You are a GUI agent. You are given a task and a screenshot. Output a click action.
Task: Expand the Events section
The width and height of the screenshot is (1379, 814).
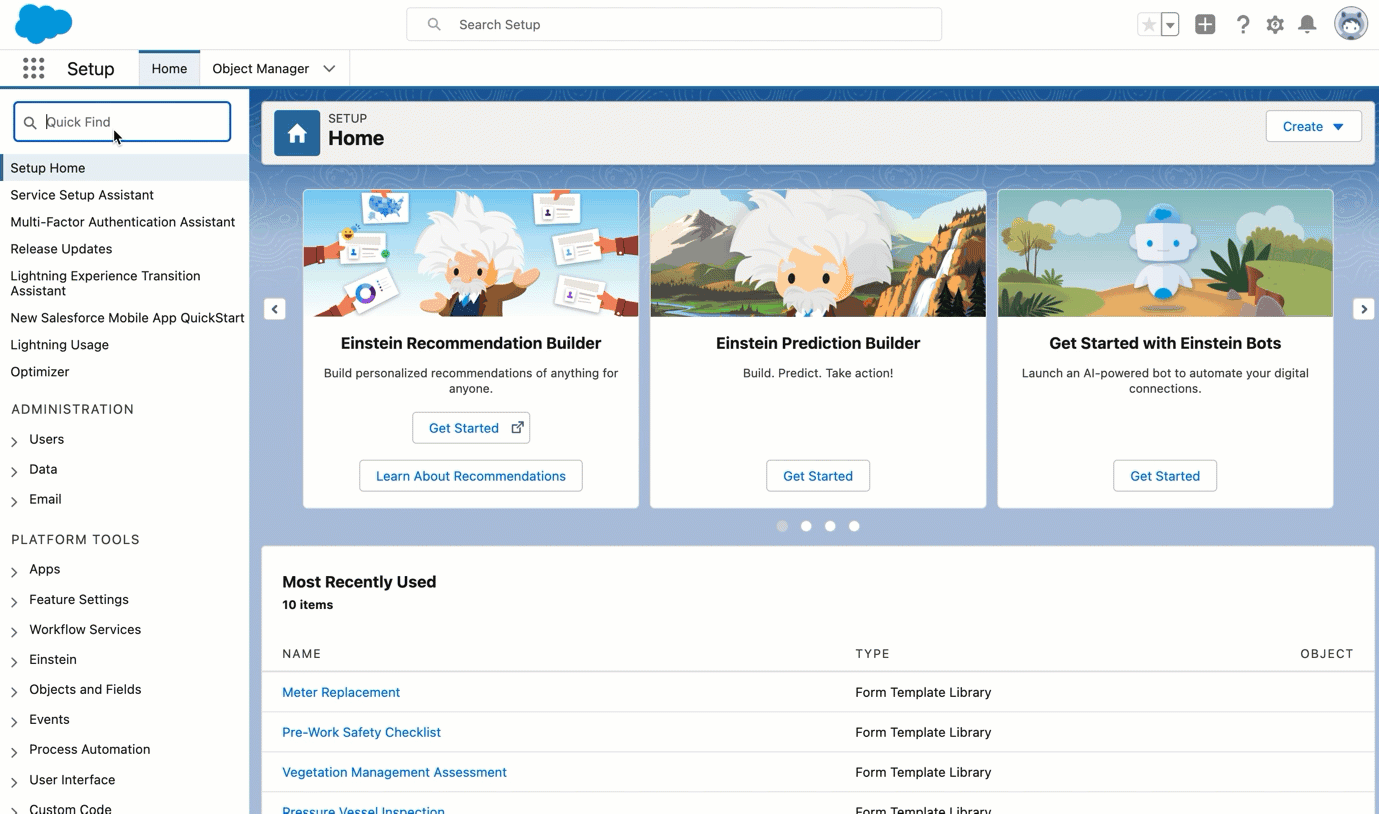[x=14, y=720]
